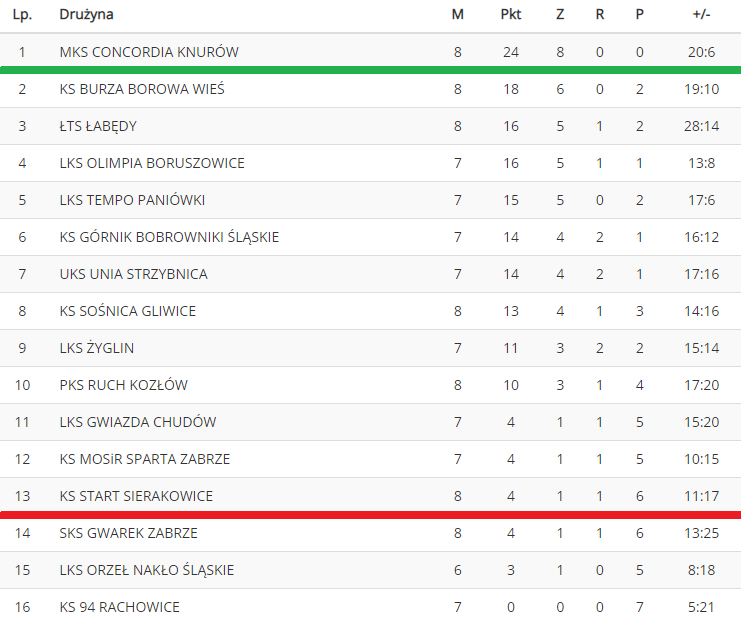The width and height of the screenshot is (741, 629).
Task: Click the MKS Concordia Knurów team name
Action: click(149, 52)
